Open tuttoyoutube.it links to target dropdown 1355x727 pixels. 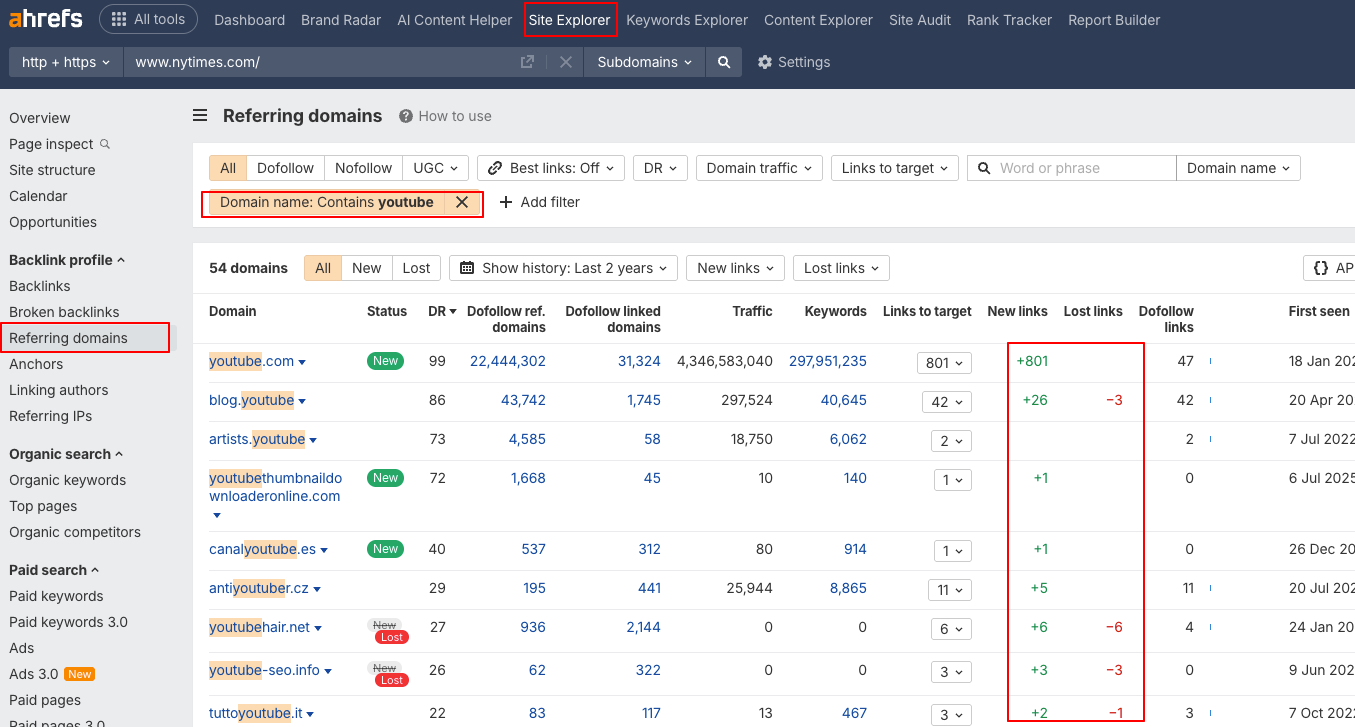[x=951, y=715]
